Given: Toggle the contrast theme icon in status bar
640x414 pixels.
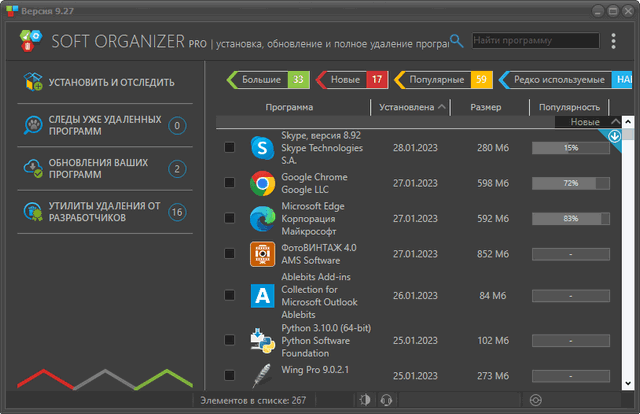Looking at the screenshot, I should pos(363,401).
